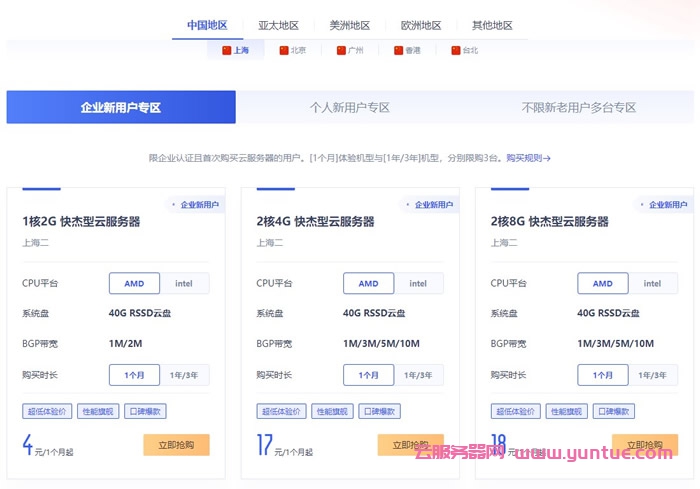The width and height of the screenshot is (700, 489).
Task: Click the flag icon beside 北京
Action: (x=284, y=50)
